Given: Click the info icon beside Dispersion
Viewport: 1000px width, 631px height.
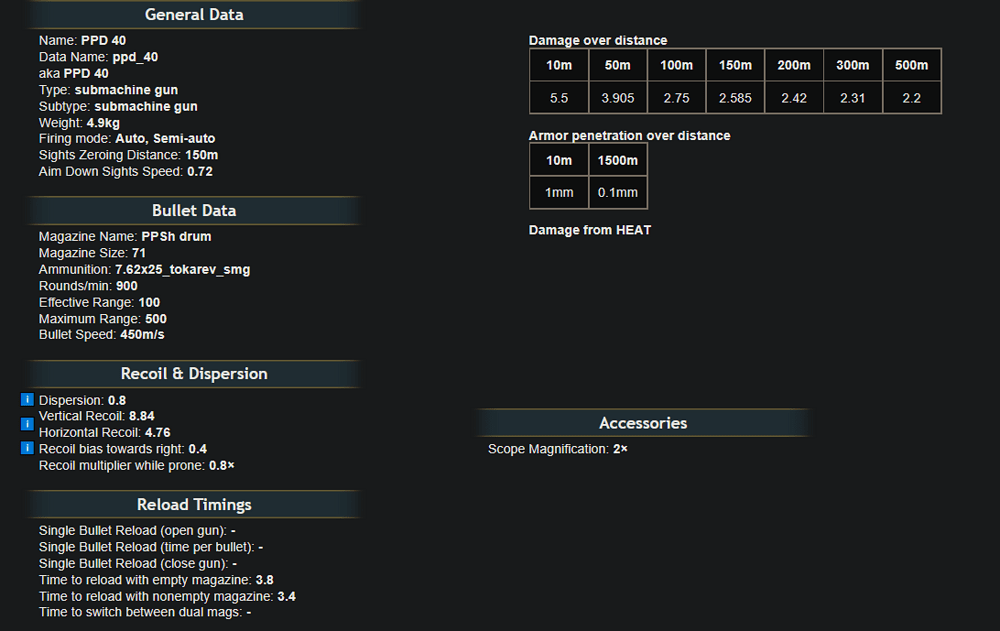Looking at the screenshot, I should coord(27,400).
